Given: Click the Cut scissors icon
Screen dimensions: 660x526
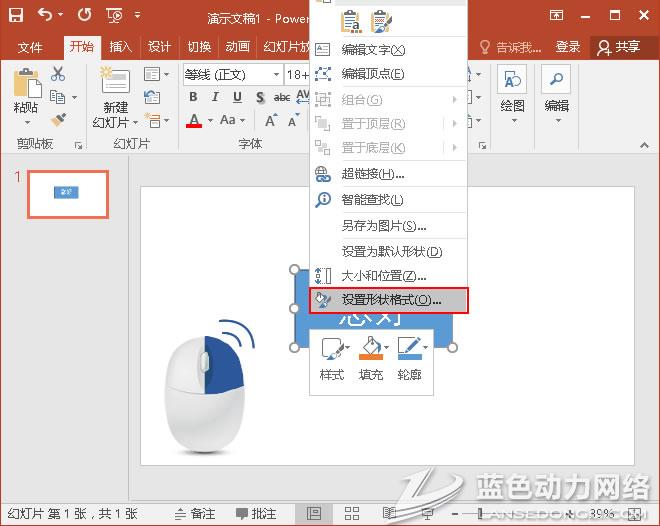Looking at the screenshot, I should click(x=58, y=74).
